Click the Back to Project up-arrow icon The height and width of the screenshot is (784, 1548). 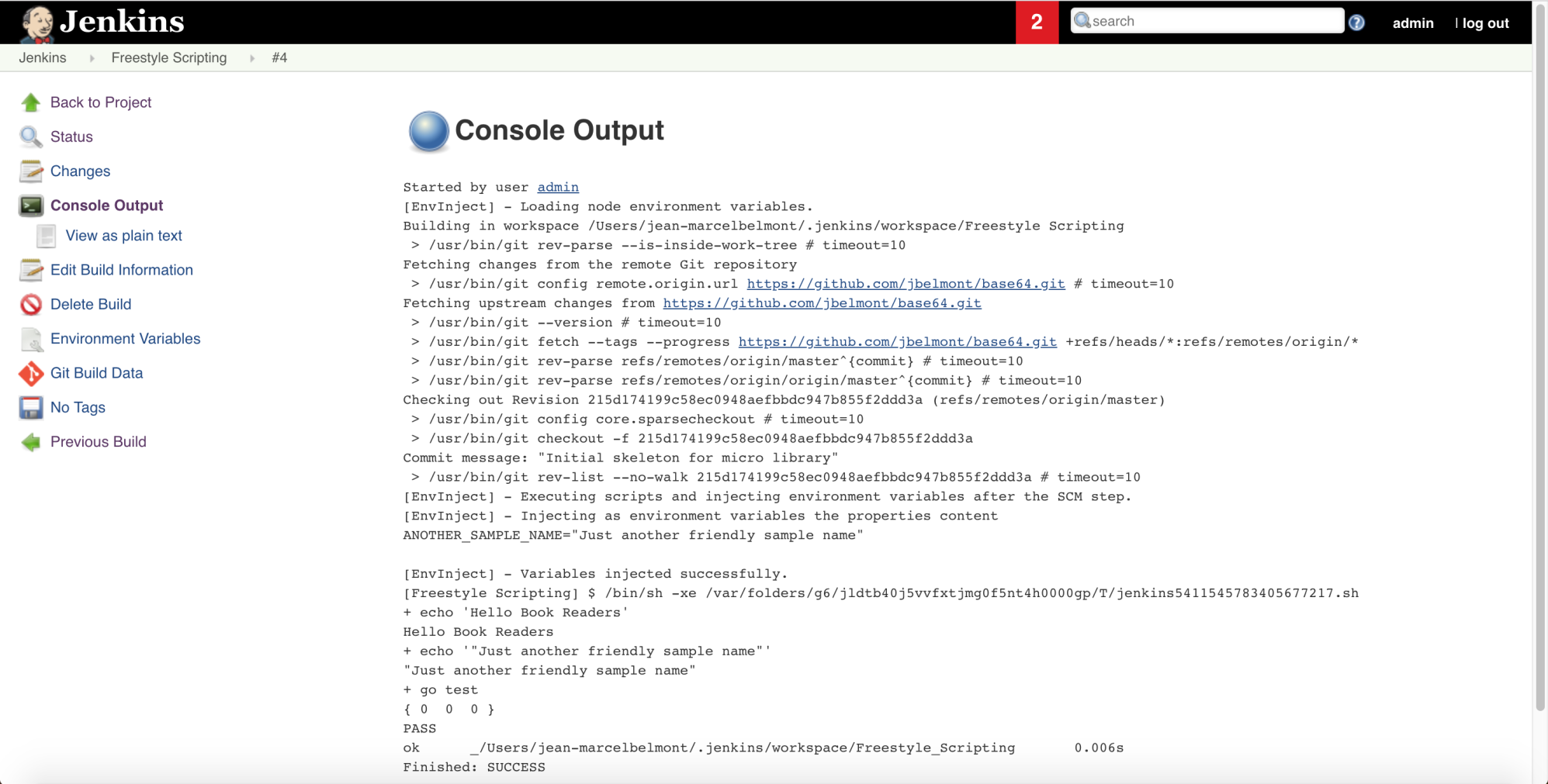coord(31,102)
